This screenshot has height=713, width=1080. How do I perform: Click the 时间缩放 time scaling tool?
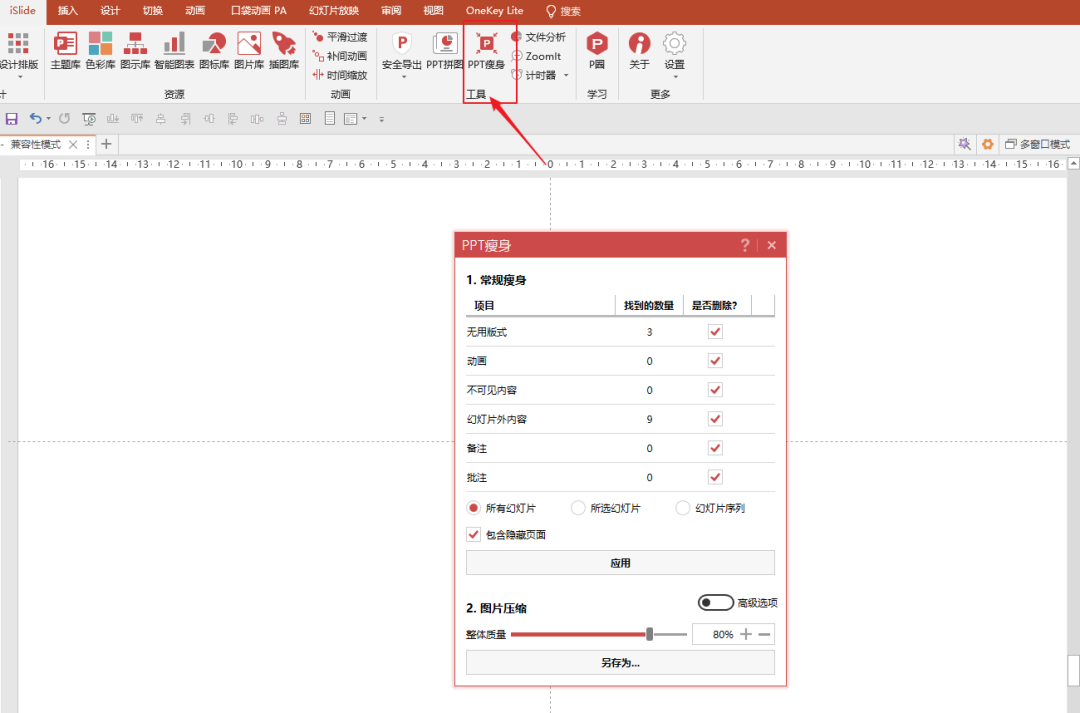coord(340,75)
